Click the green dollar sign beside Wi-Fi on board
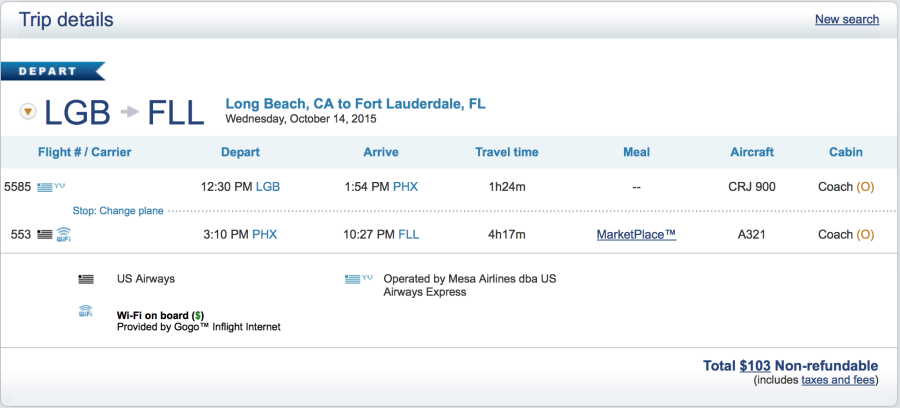The width and height of the screenshot is (900, 408). (x=198, y=315)
